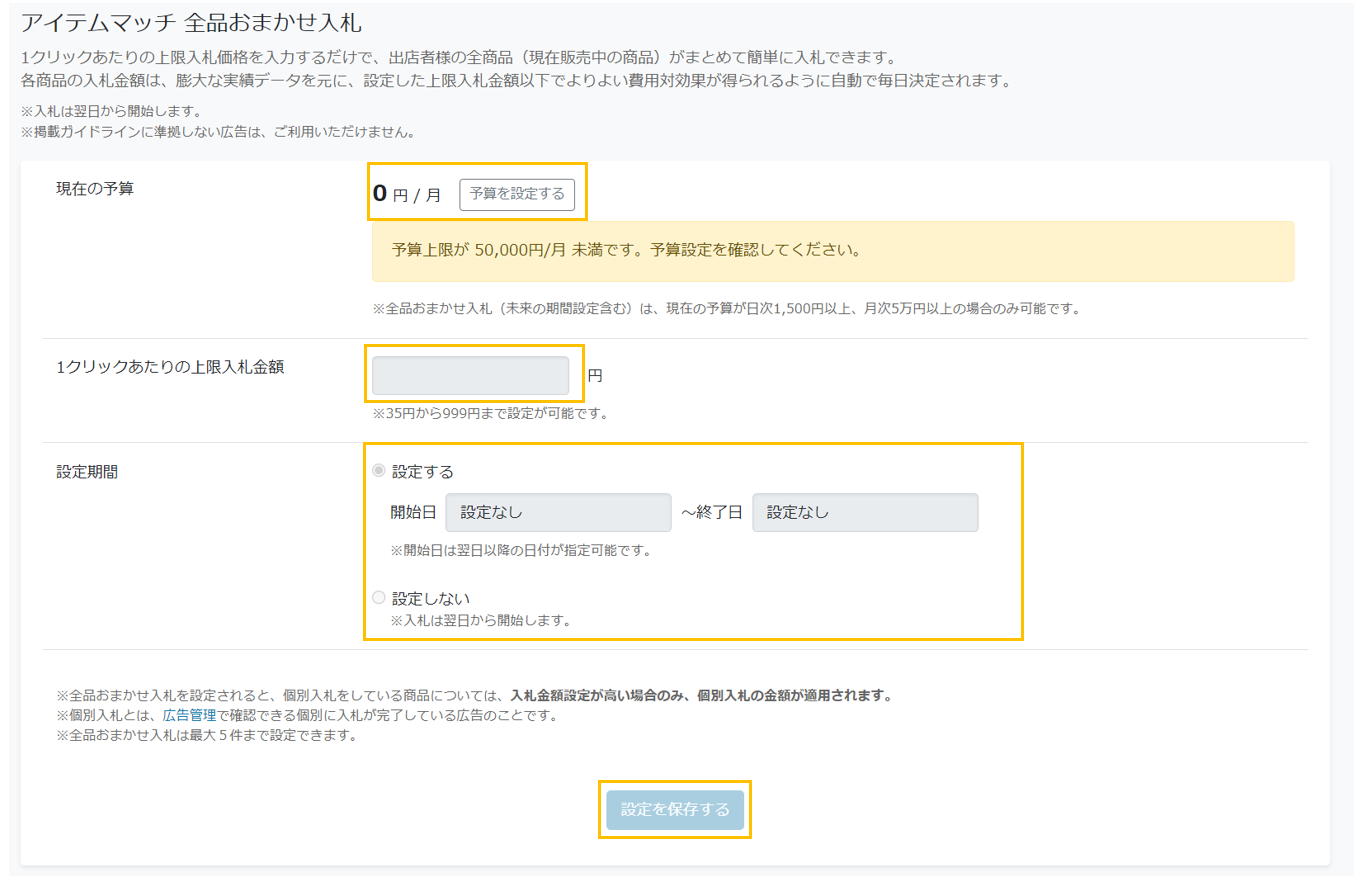This screenshot has height=876, width=1361.
Task: Open the 終了日 date field
Action: coord(865,512)
